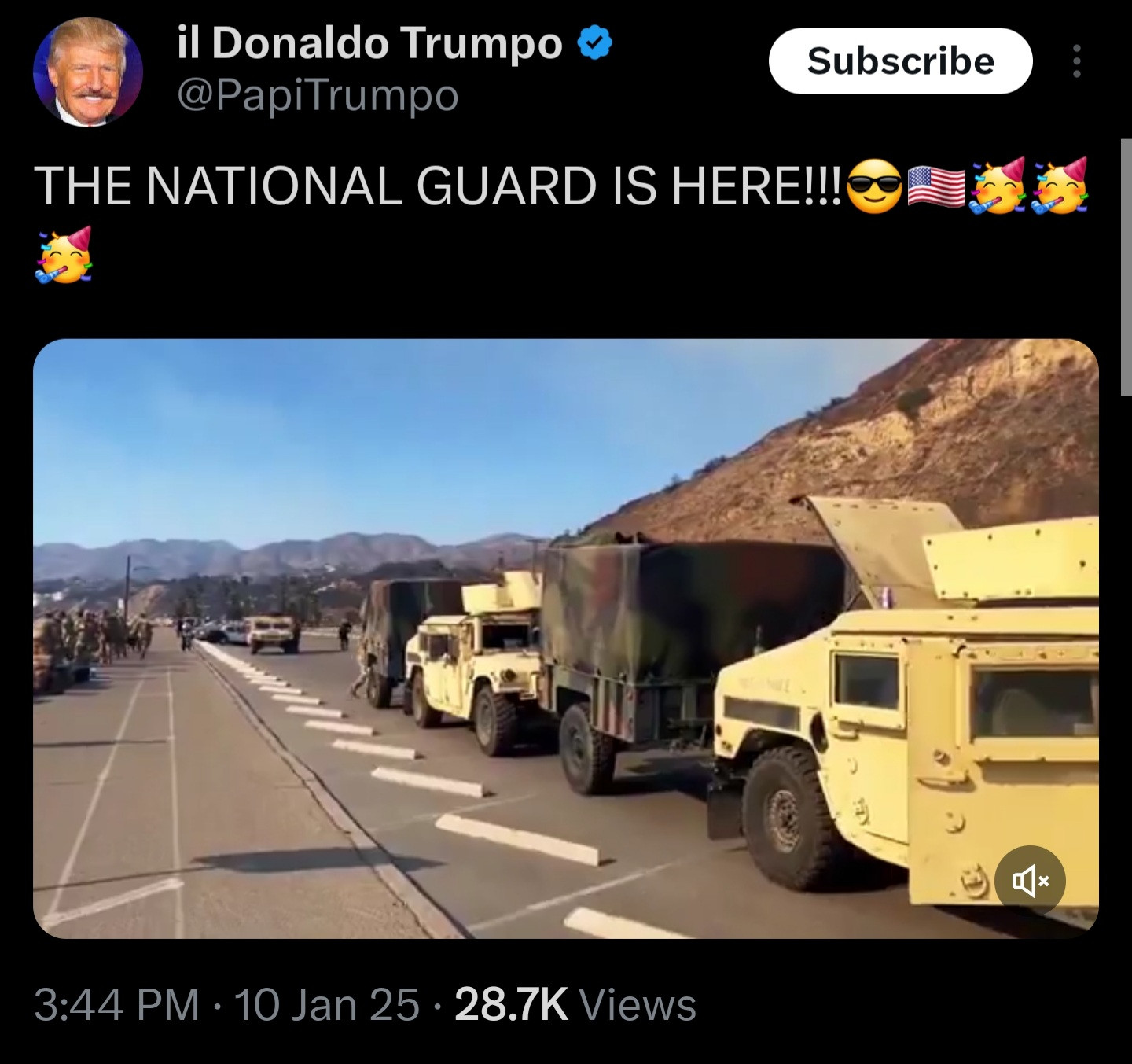Click the tweet text THE NATIONAL GUARD IS HERE

[x=439, y=187]
